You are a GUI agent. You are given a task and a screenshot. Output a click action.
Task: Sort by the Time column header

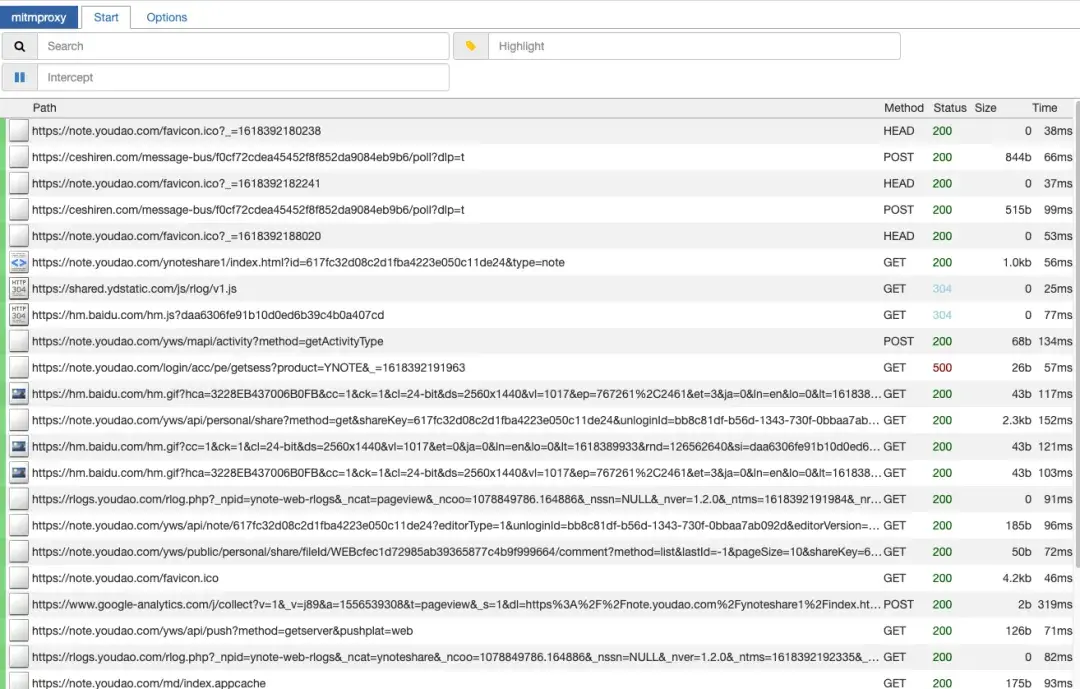(x=1044, y=108)
